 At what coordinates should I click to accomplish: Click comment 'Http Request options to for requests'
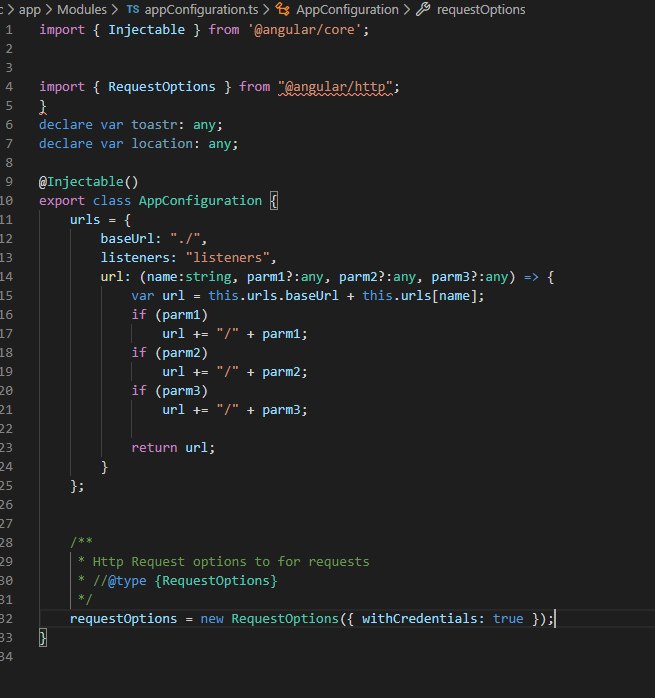point(231,562)
